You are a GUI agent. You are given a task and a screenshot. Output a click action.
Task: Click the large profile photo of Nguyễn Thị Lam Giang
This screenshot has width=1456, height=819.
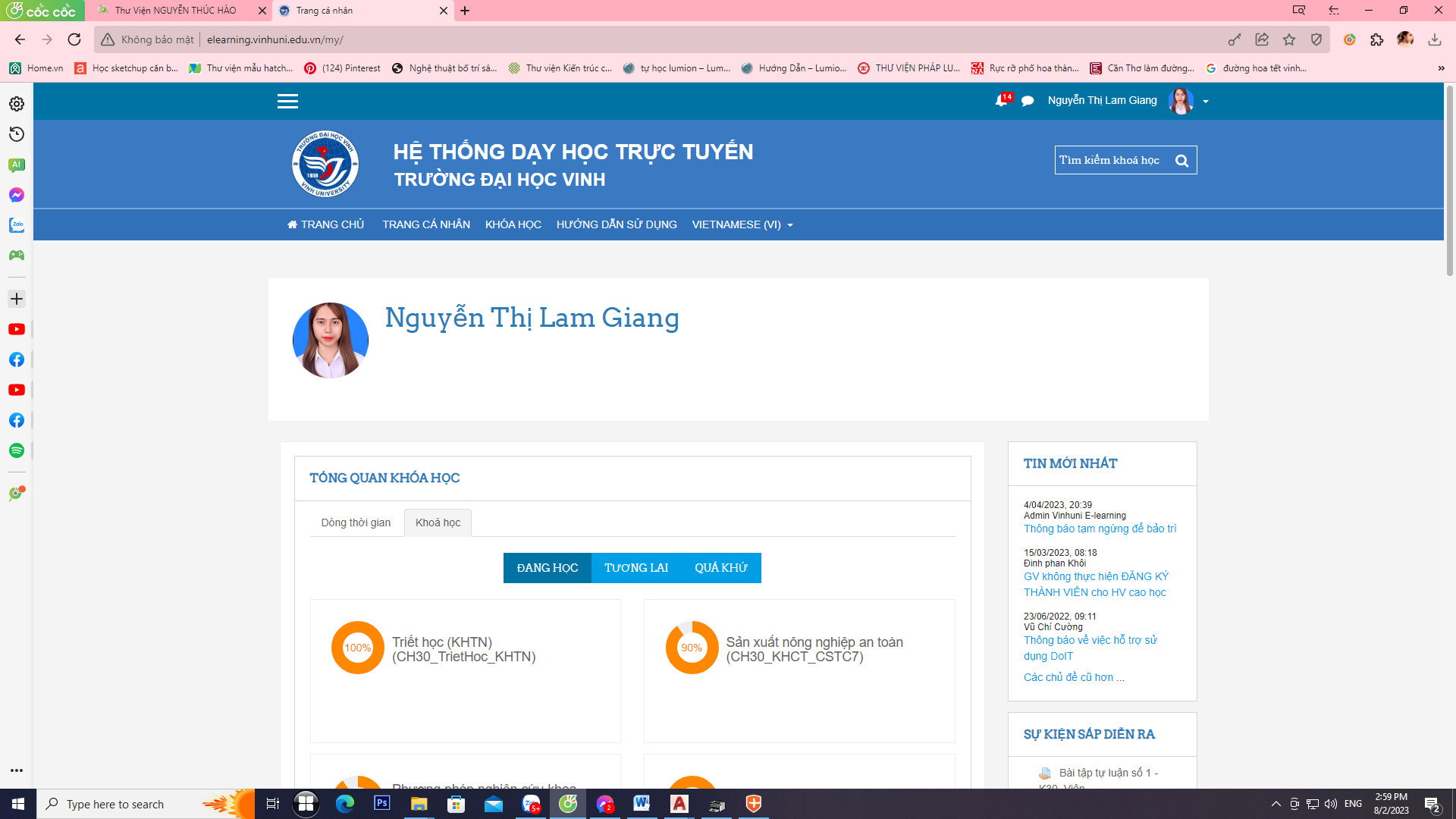coord(331,340)
